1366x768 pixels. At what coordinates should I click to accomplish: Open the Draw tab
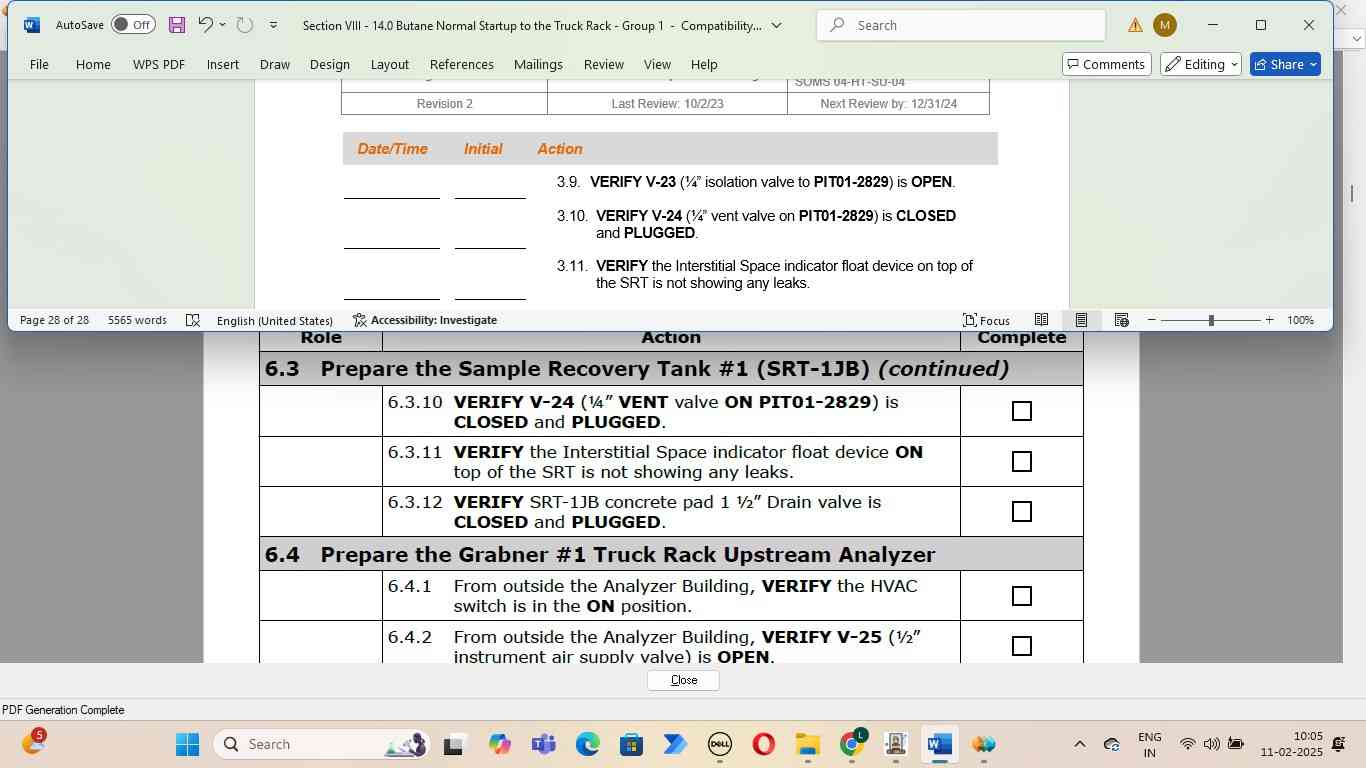275,64
